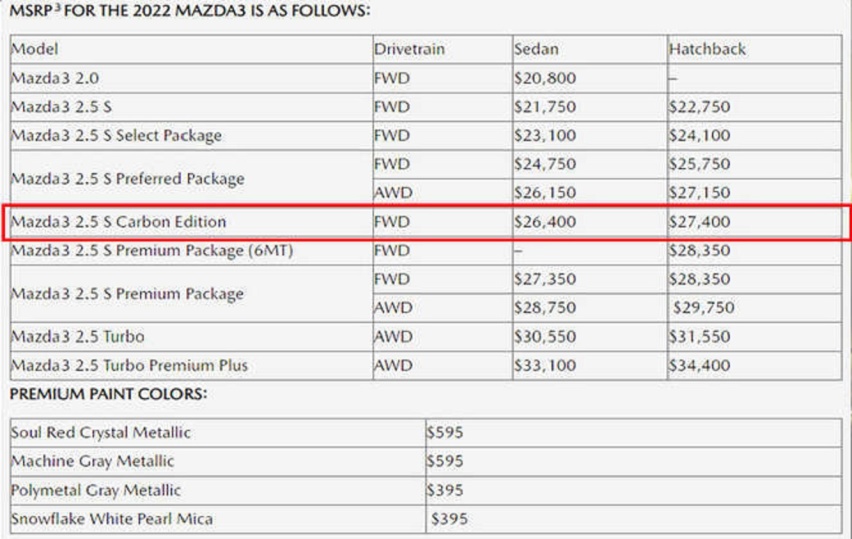
Task: Click Mazda3 2.5 S Premium Package (6MT)
Action: 152,250
